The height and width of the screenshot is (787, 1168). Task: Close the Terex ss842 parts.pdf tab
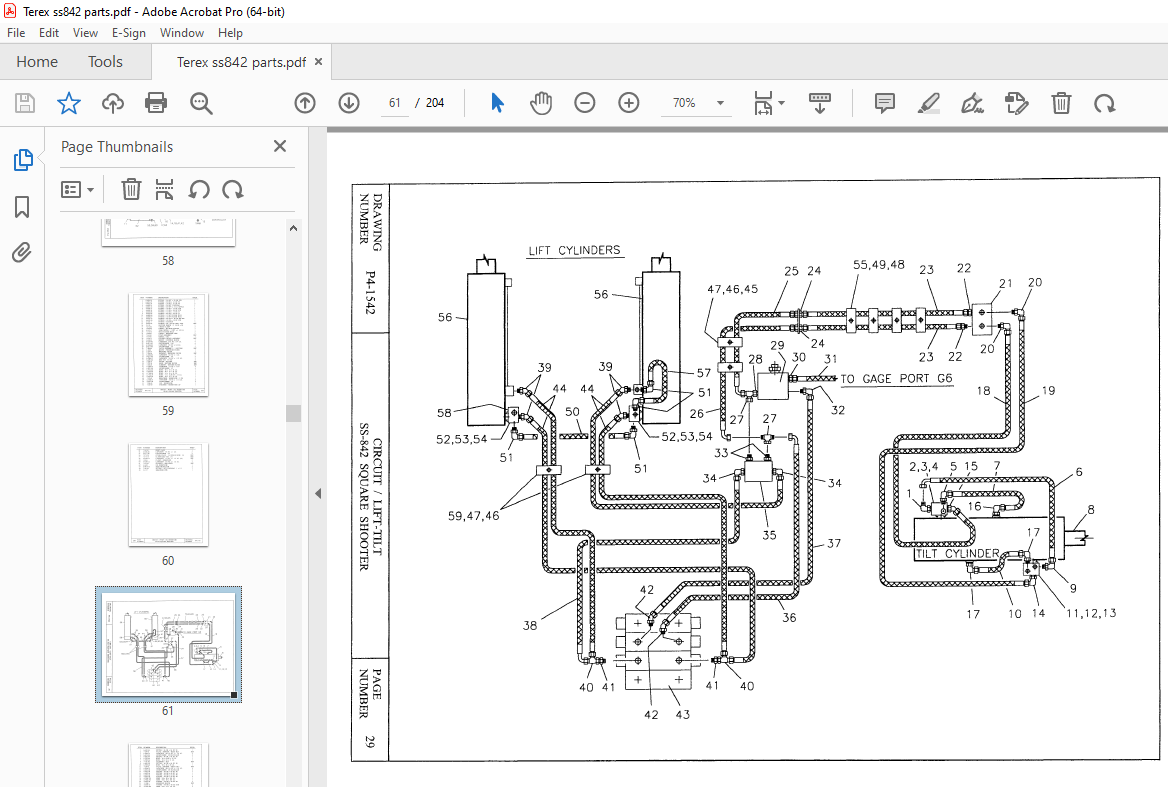coord(319,62)
